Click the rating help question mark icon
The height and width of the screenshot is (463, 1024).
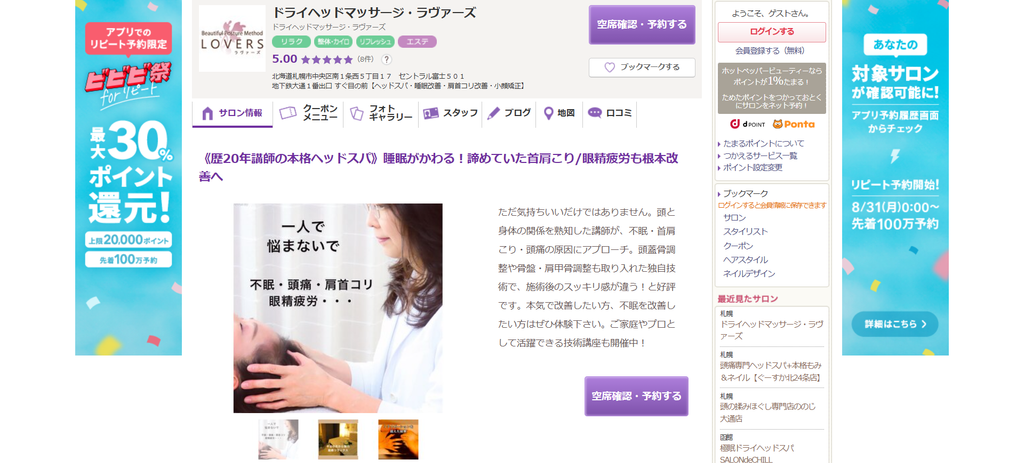386,59
